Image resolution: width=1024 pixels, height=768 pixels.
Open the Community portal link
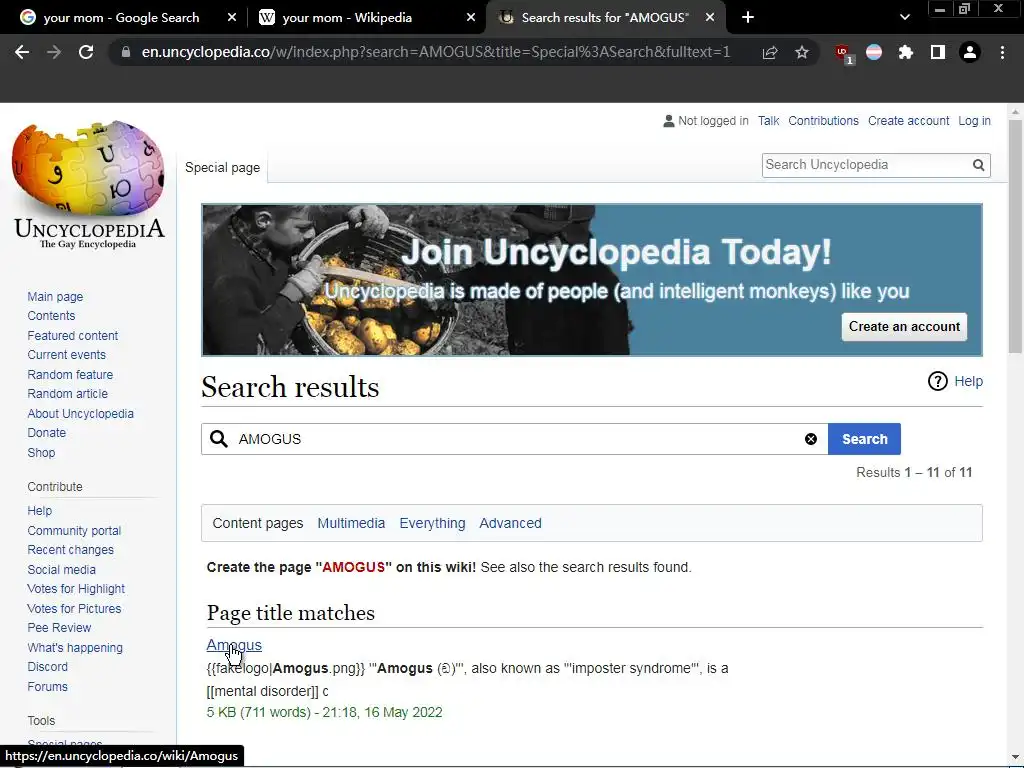coord(74,531)
